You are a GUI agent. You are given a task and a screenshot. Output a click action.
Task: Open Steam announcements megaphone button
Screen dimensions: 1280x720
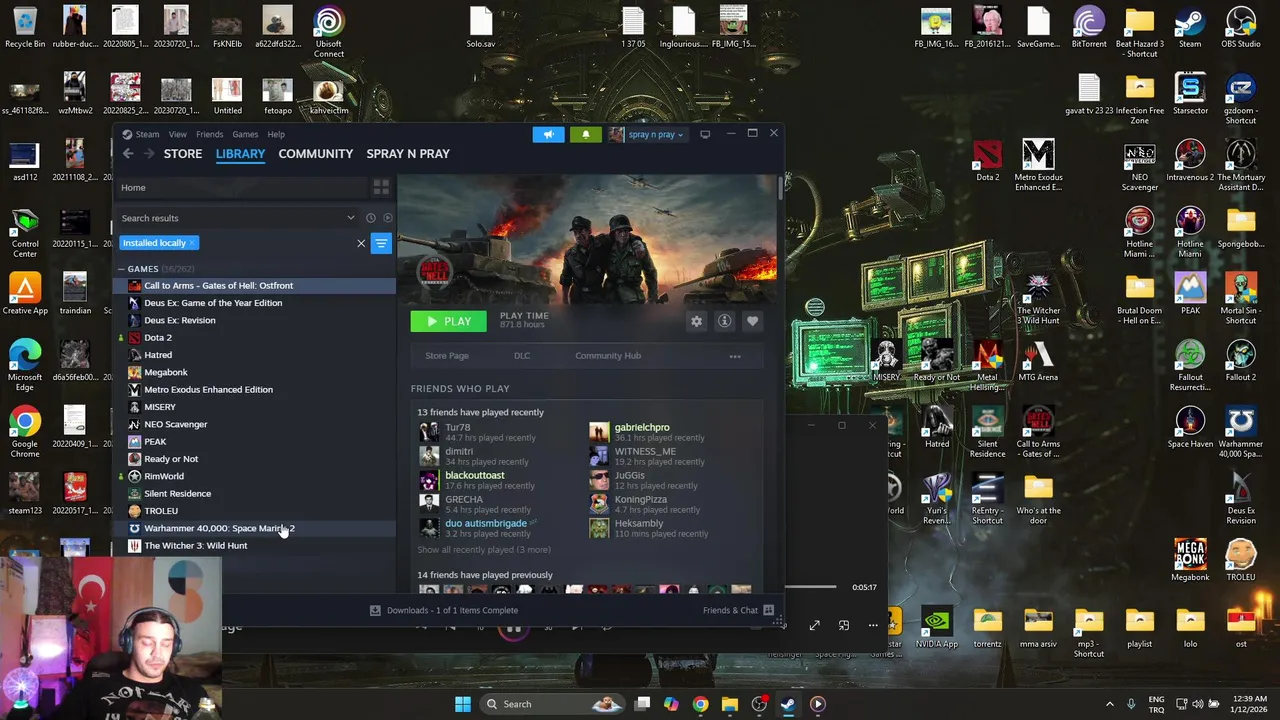[548, 134]
